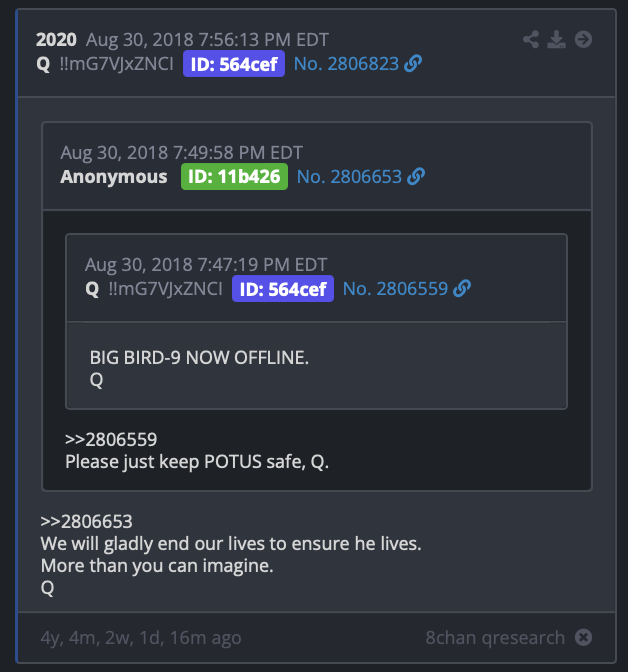Open post No. 2806559 link
628x672 pixels.
click(395, 288)
